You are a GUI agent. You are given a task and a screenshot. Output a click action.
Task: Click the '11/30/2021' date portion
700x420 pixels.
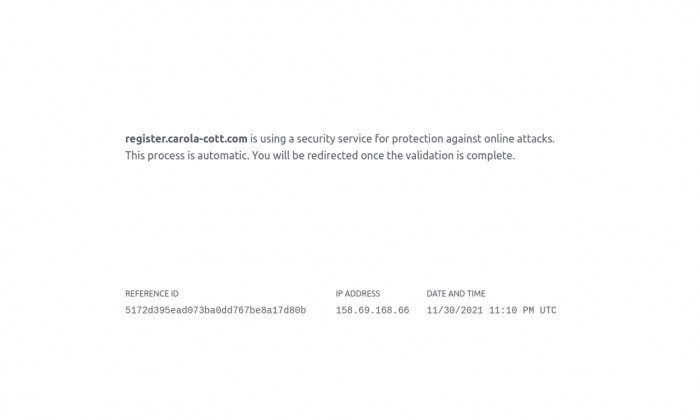click(x=454, y=310)
